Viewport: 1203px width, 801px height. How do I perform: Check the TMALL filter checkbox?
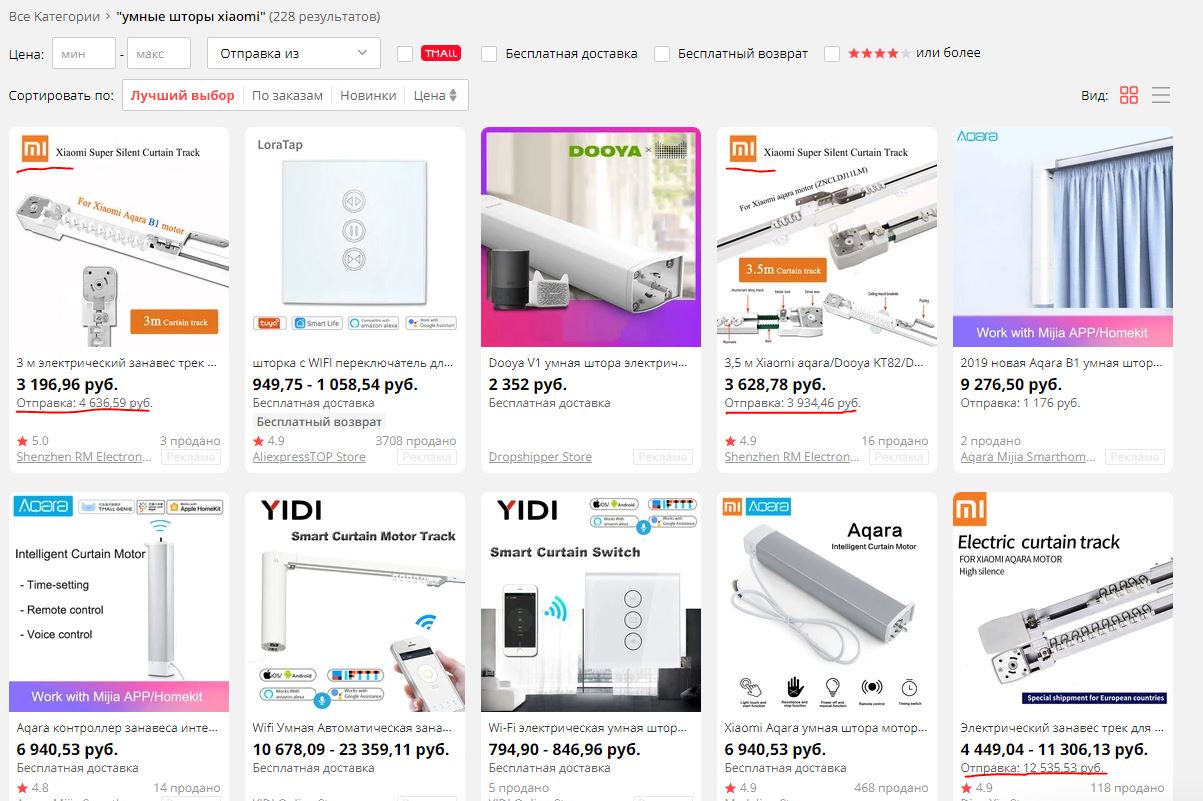click(x=405, y=54)
